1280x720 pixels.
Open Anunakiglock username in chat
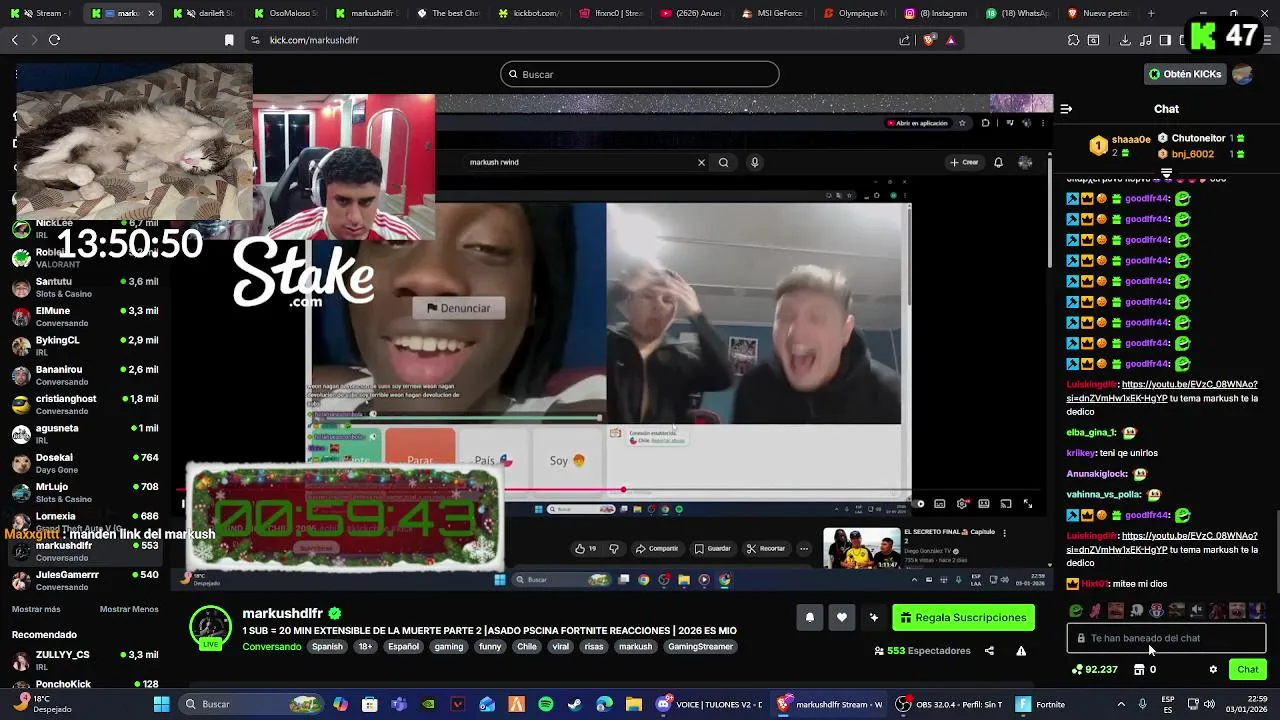point(1096,474)
